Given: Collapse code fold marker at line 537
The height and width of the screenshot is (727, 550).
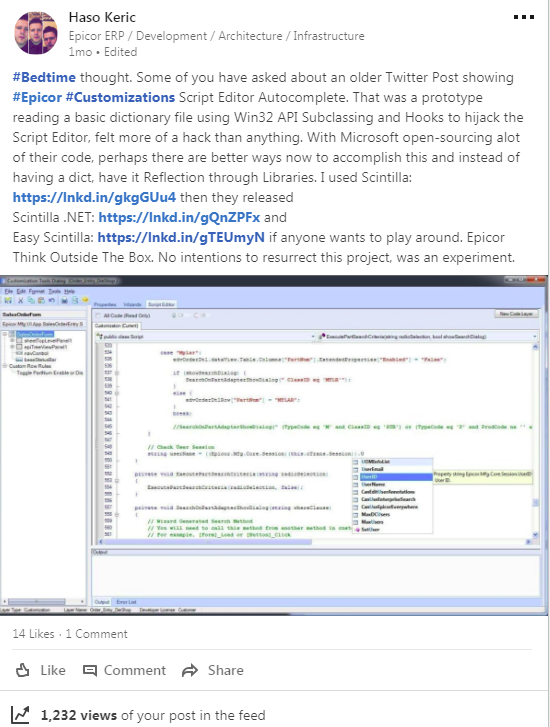Looking at the screenshot, I should tap(116, 373).
